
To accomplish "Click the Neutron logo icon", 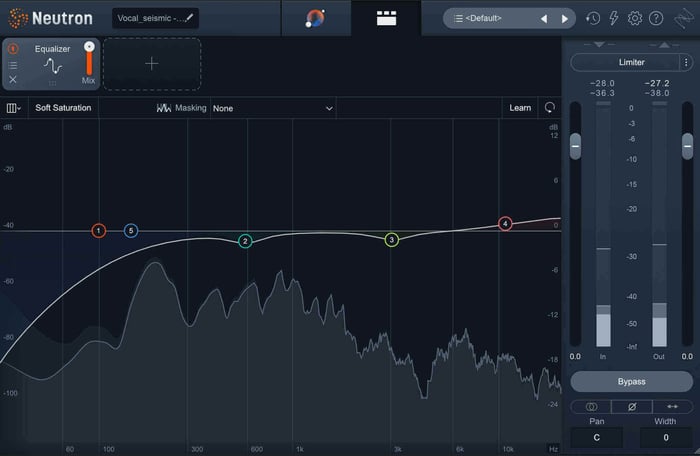I will coord(18,18).
